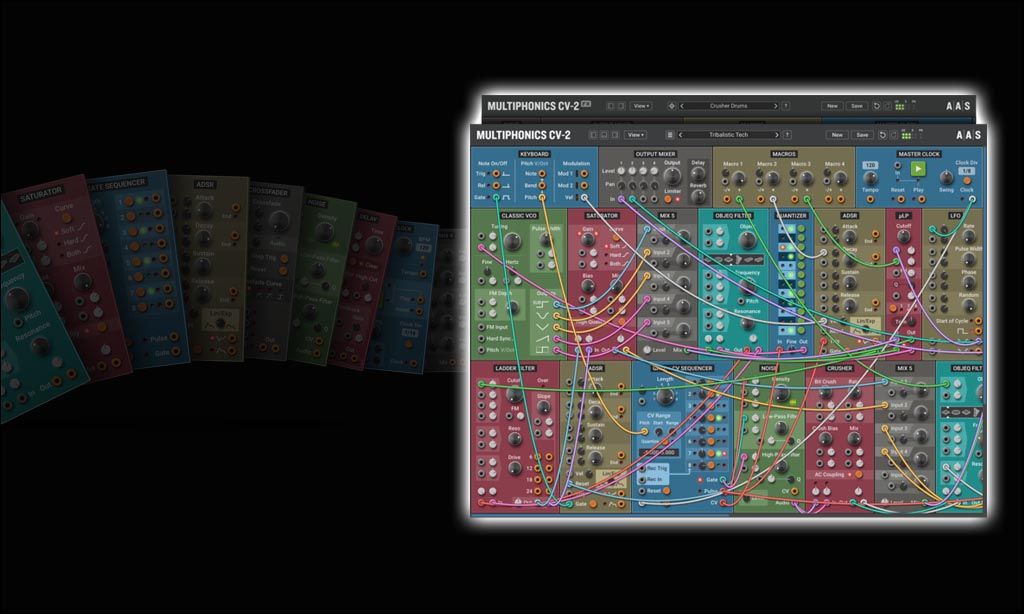Click the Attack knob in the top ADSR
Image resolution: width=1024 pixels, height=614 pixels.
(850, 238)
